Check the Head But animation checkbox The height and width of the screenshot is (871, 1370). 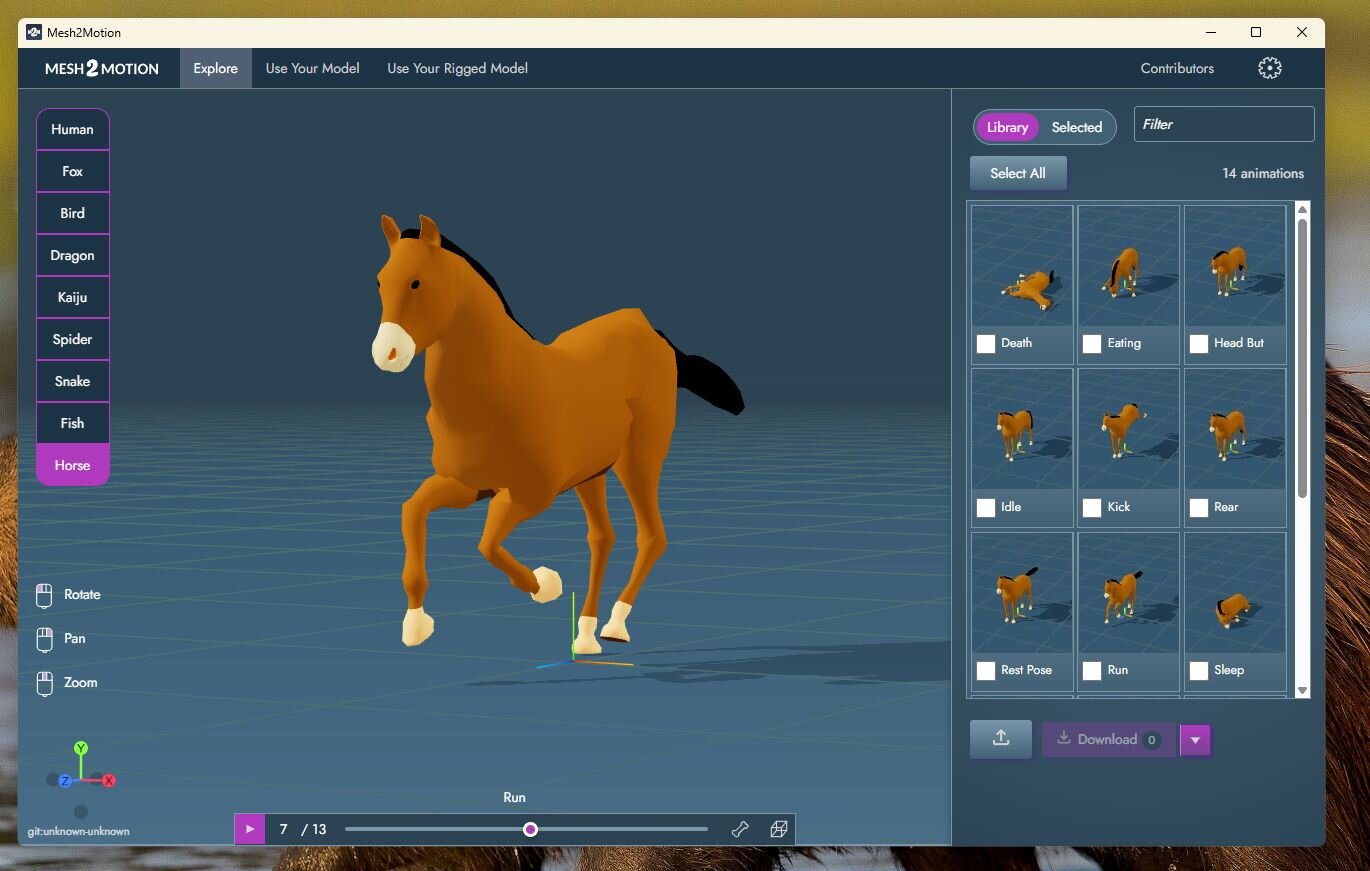tap(1199, 344)
